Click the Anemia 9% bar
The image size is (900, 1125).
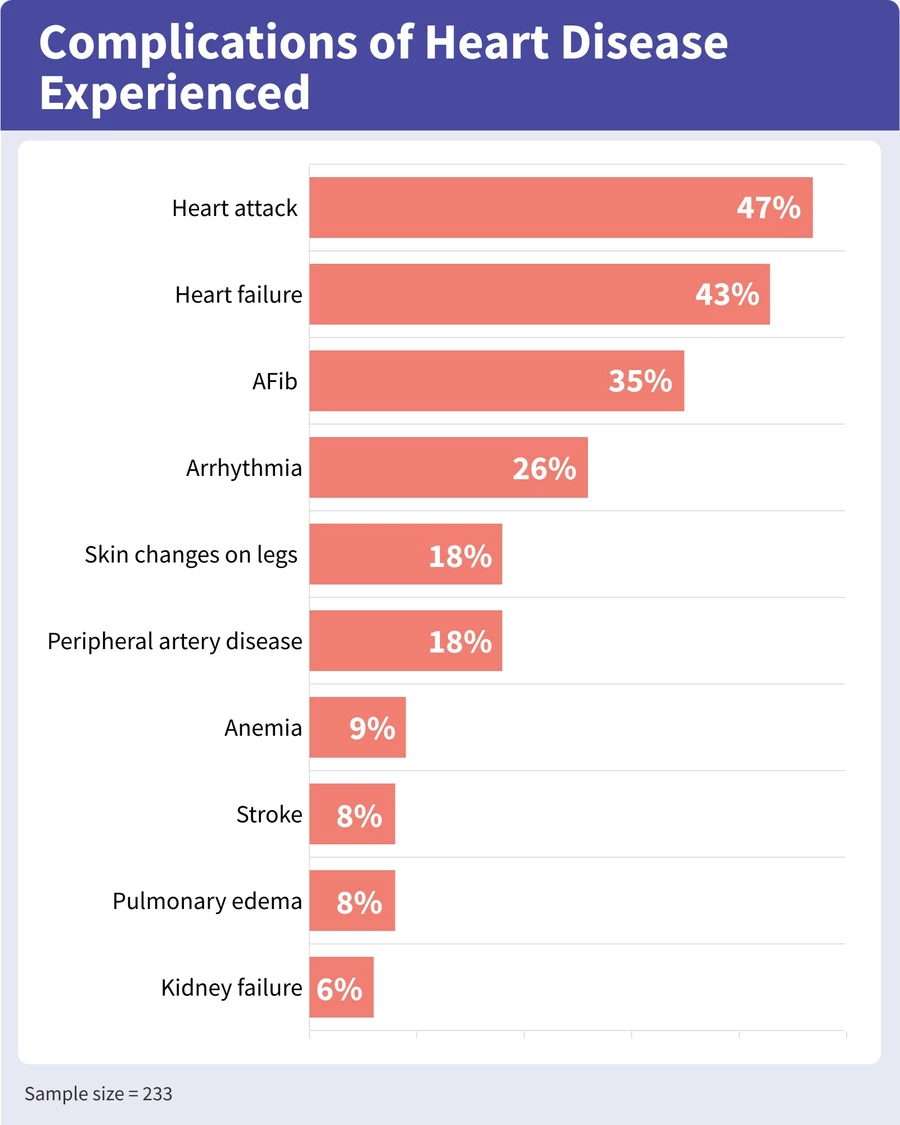357,727
